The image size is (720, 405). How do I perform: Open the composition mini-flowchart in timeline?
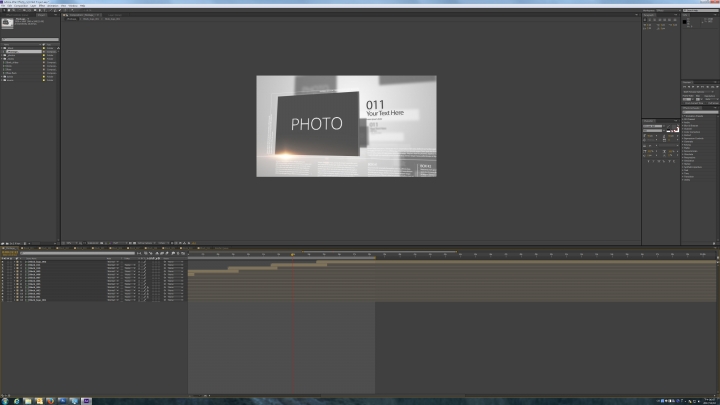click(x=139, y=253)
